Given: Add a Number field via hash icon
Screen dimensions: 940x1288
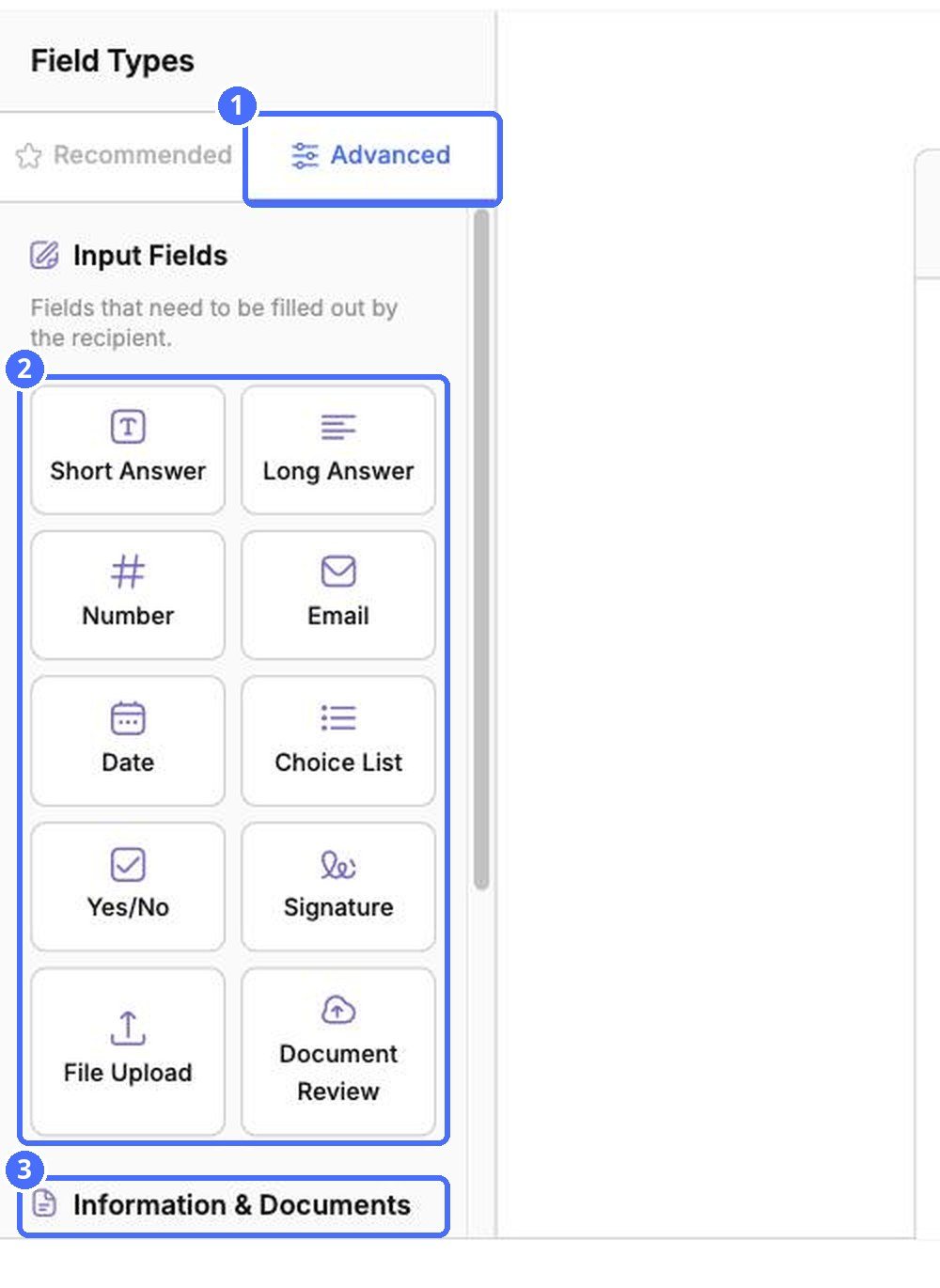Looking at the screenshot, I should (128, 572).
